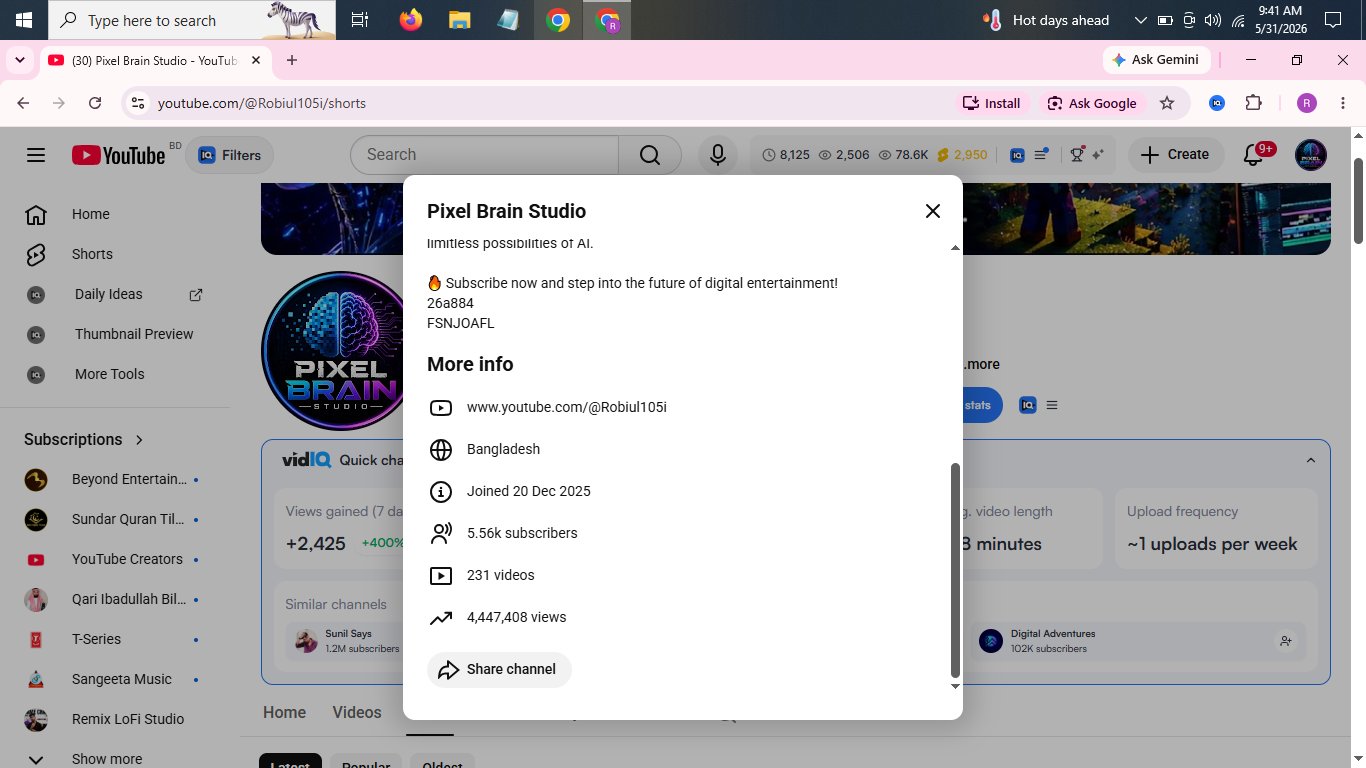Expand channel description ...more
Screen dimensions: 1366x768
[980, 364]
